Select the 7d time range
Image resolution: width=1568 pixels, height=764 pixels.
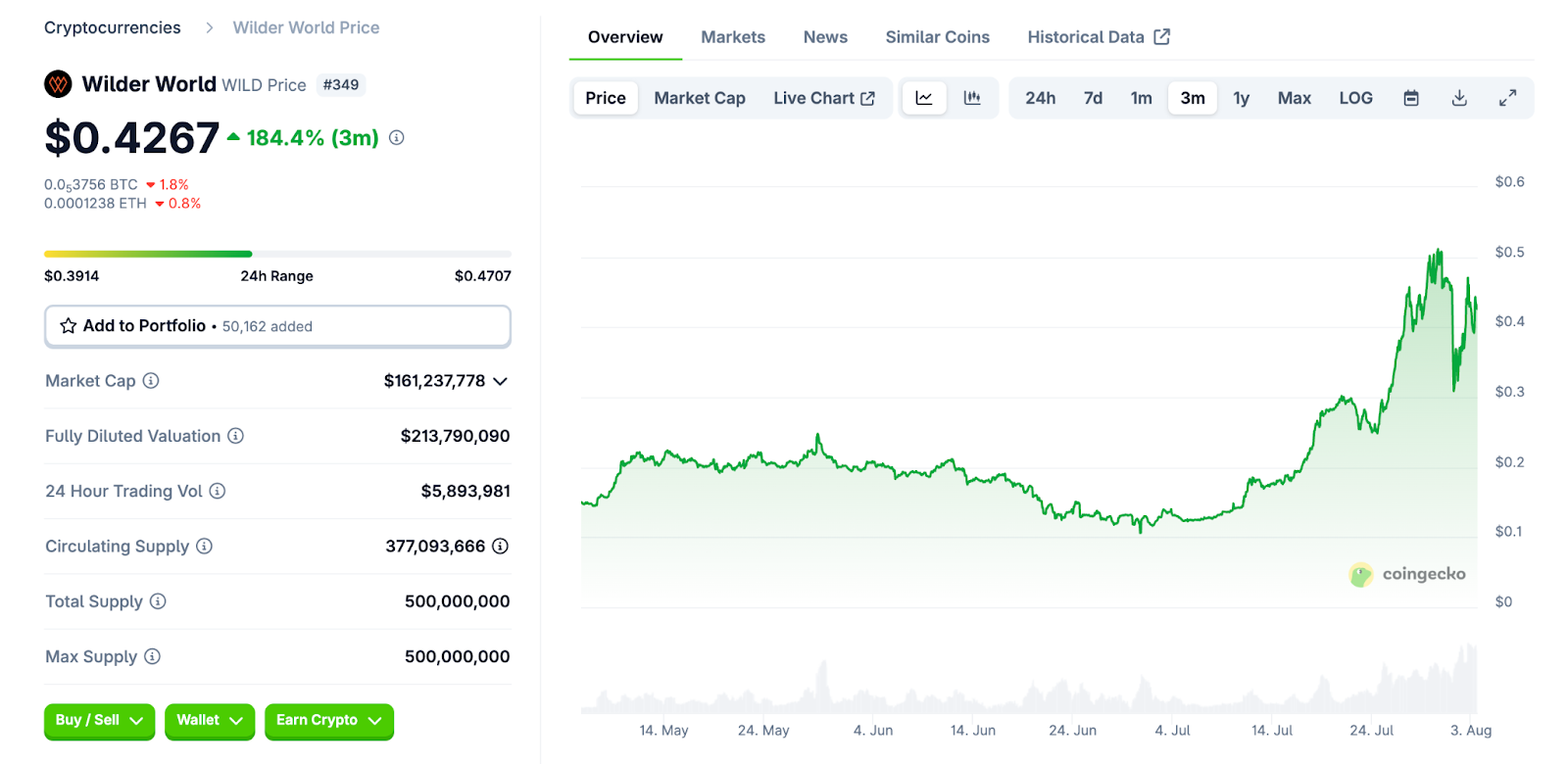click(x=1093, y=98)
